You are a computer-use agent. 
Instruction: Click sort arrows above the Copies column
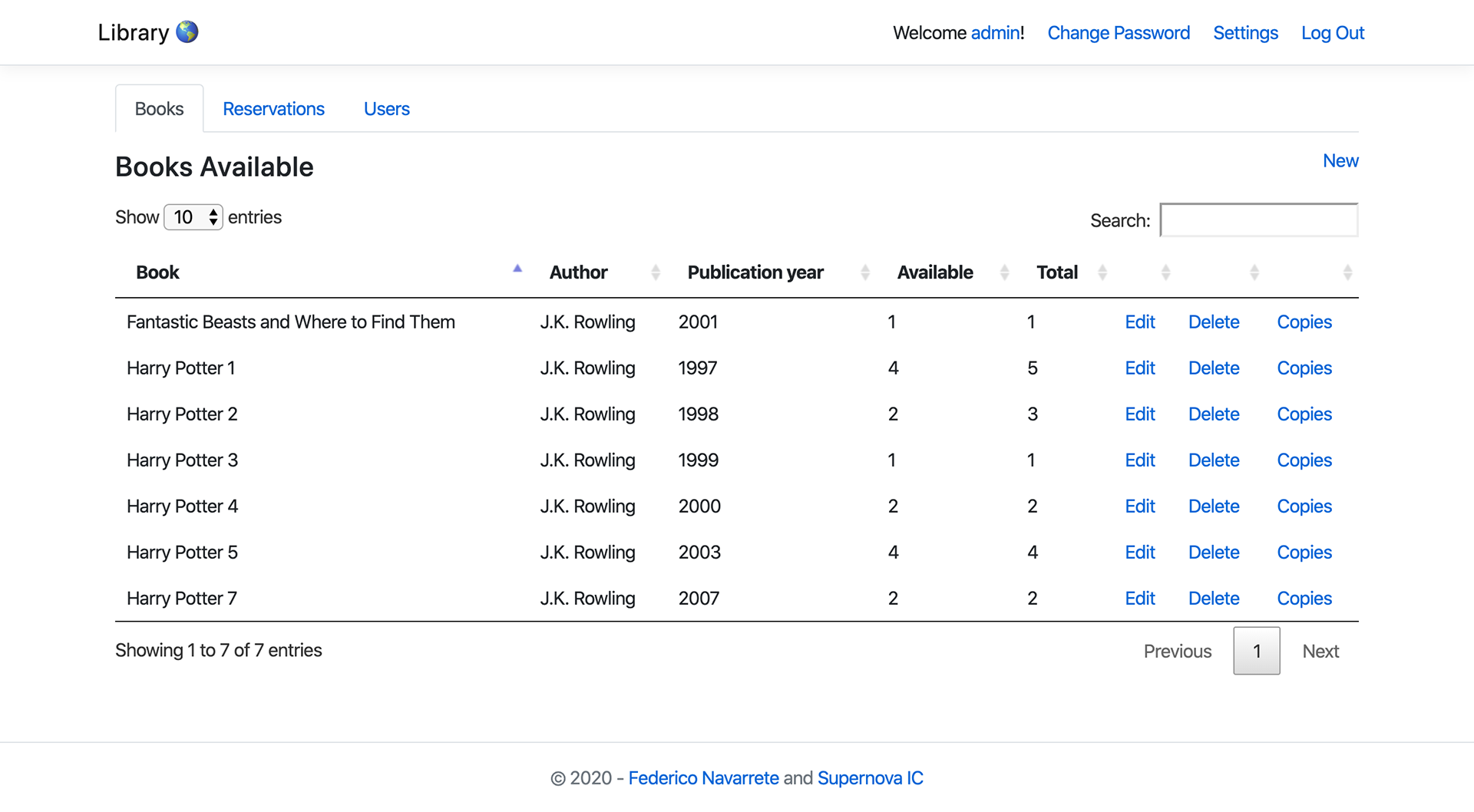(1347, 272)
